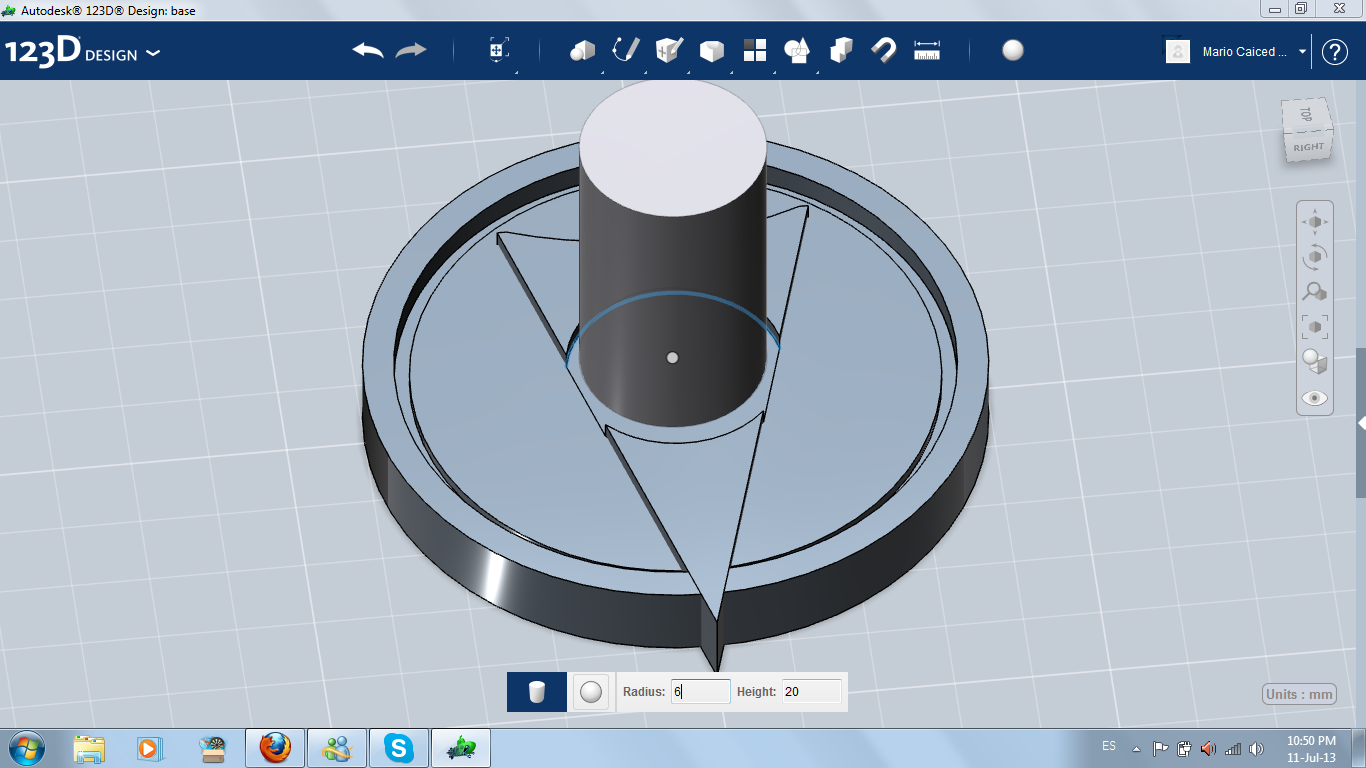1366x768 pixels.
Task: Toggle the Snap magnet tool
Action: pyautogui.click(x=884, y=50)
